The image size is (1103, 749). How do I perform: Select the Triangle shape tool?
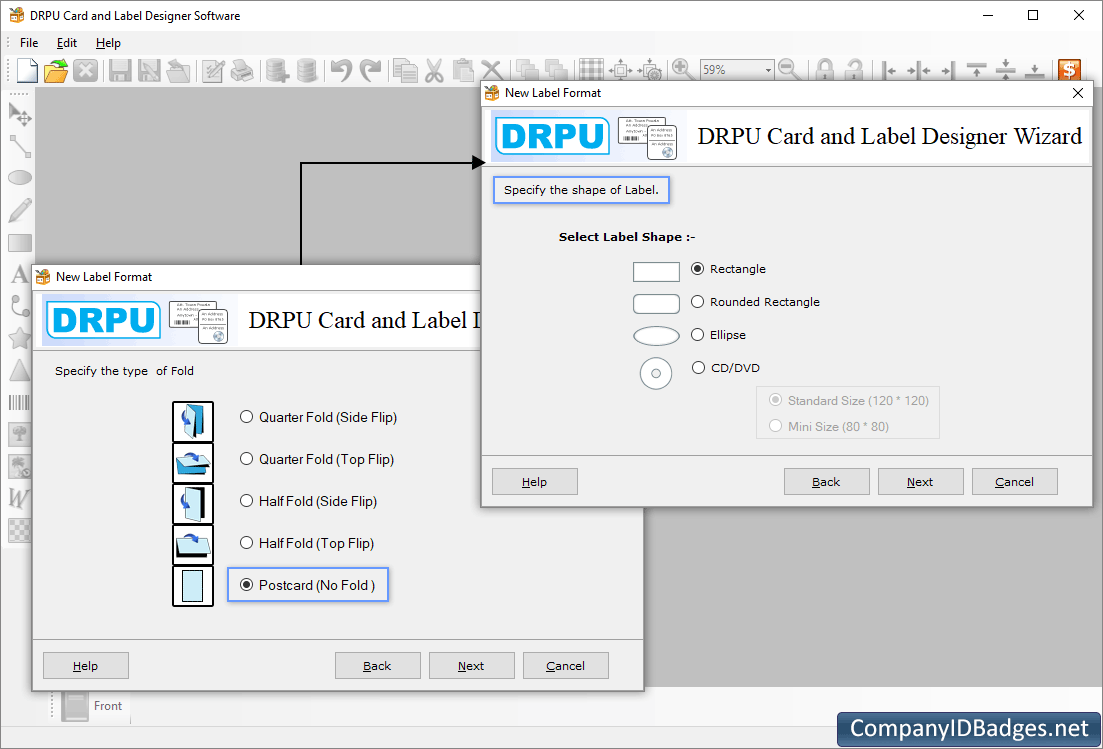tap(20, 371)
